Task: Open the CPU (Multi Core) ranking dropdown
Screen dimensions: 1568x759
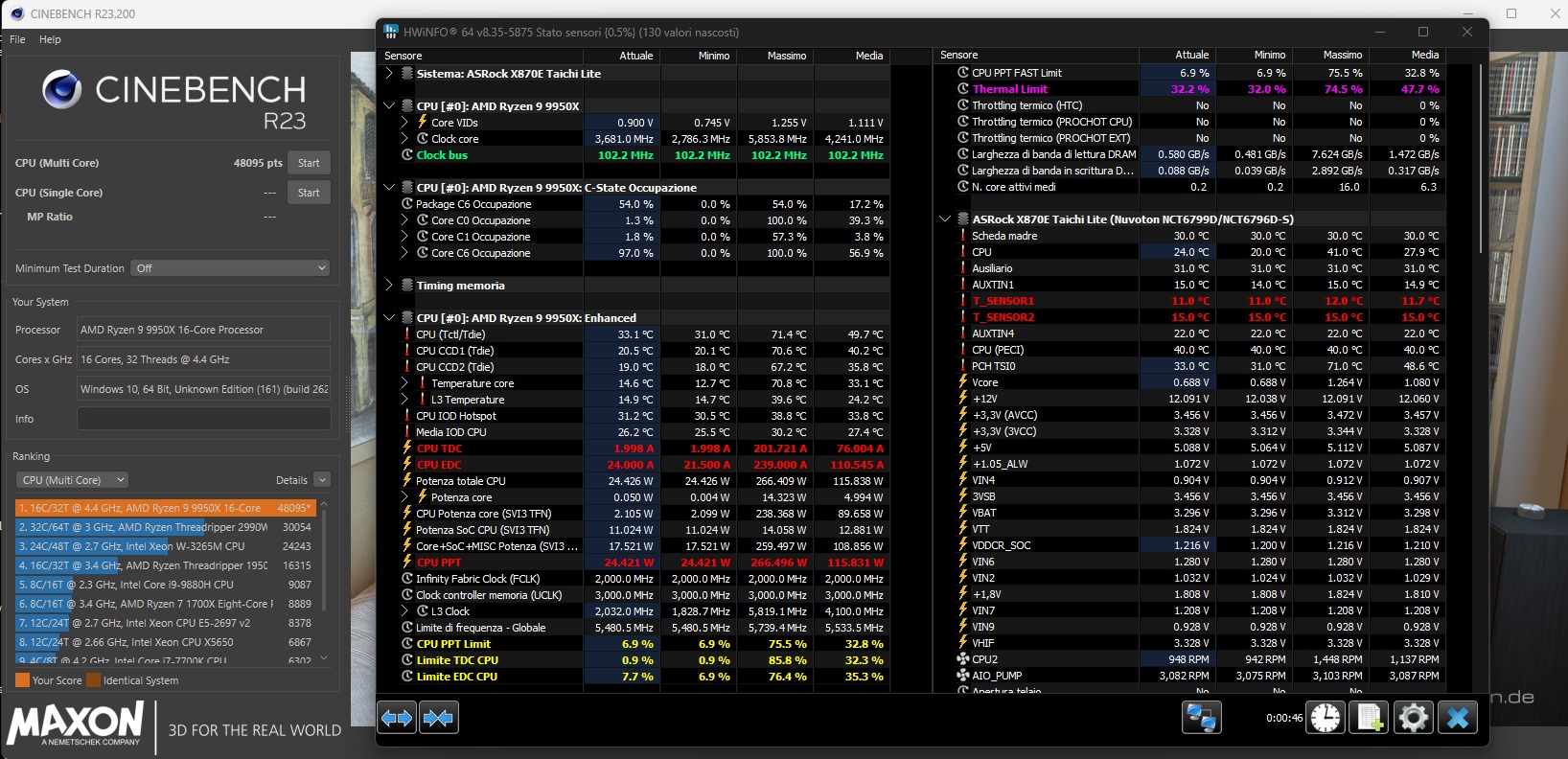Action: [72, 480]
